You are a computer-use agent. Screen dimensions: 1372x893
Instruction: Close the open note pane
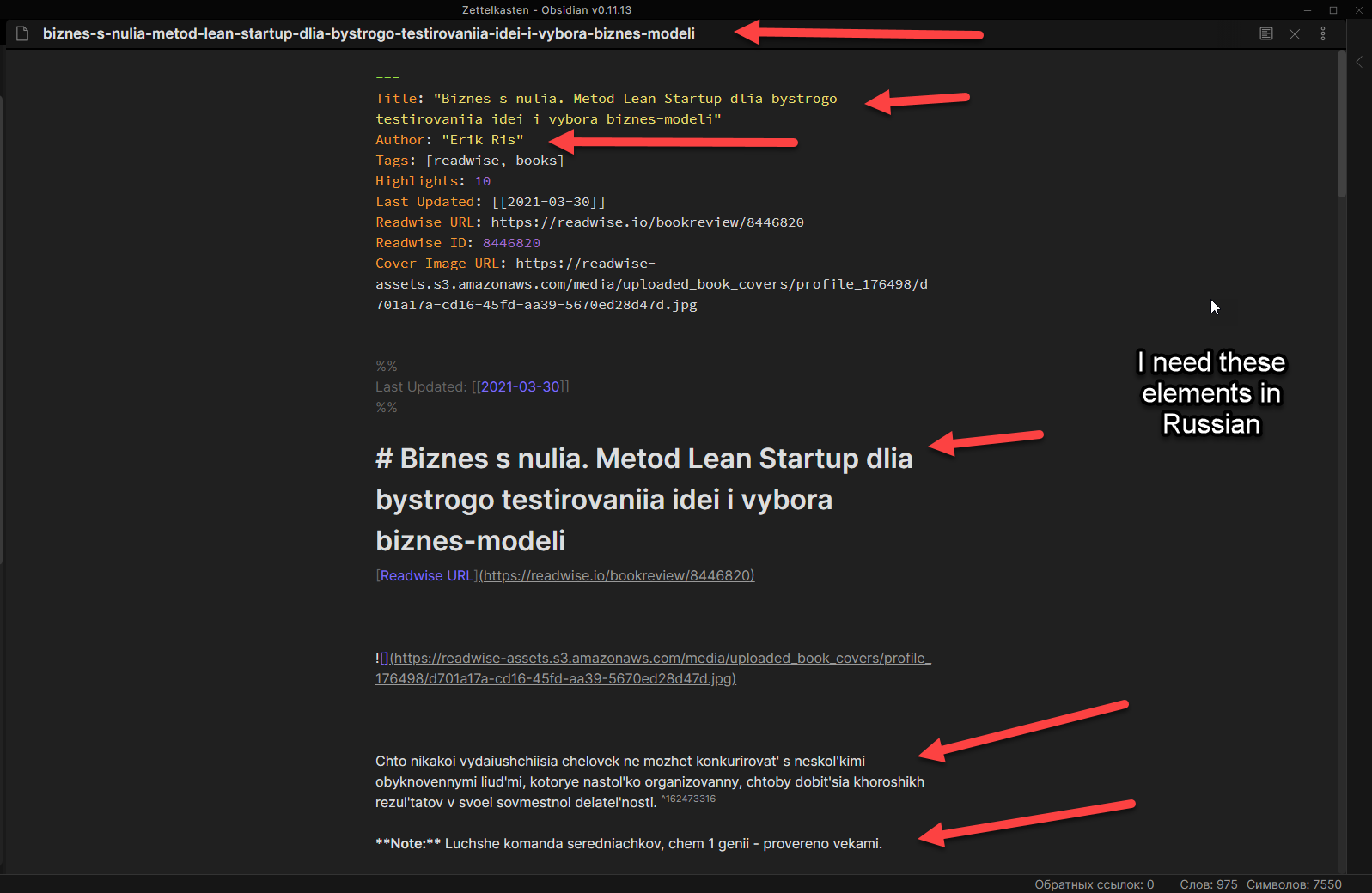pos(1295,34)
